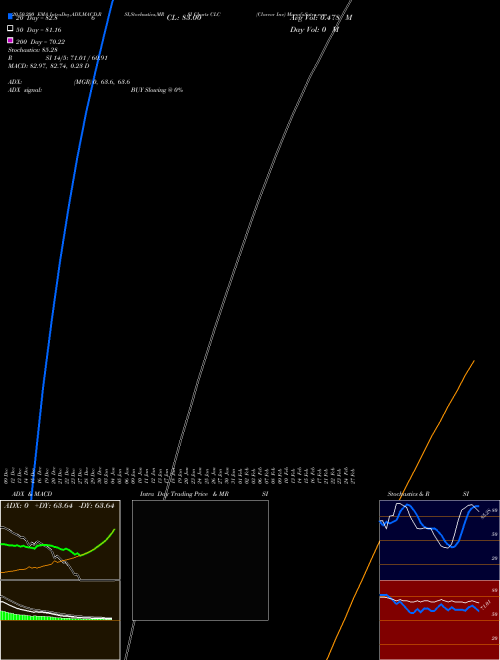Image resolution: width=500 pixels, height=660 pixels.
Task: Click the 'Stochastics: 83.28' readout
Action: pyautogui.click(x=33, y=50)
